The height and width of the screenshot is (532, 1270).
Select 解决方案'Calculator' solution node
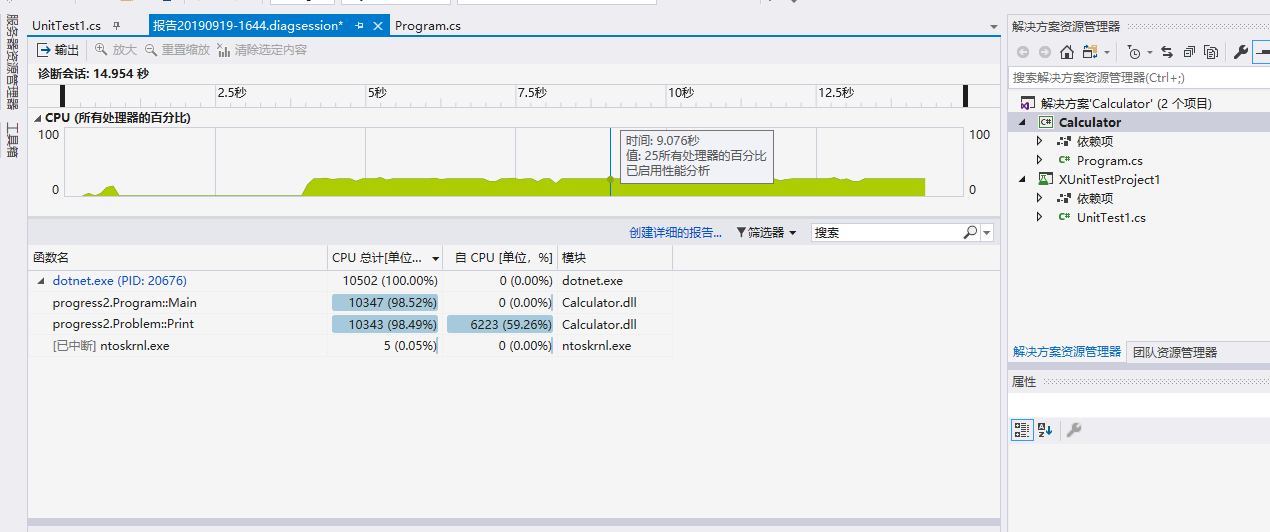(x=1125, y=103)
